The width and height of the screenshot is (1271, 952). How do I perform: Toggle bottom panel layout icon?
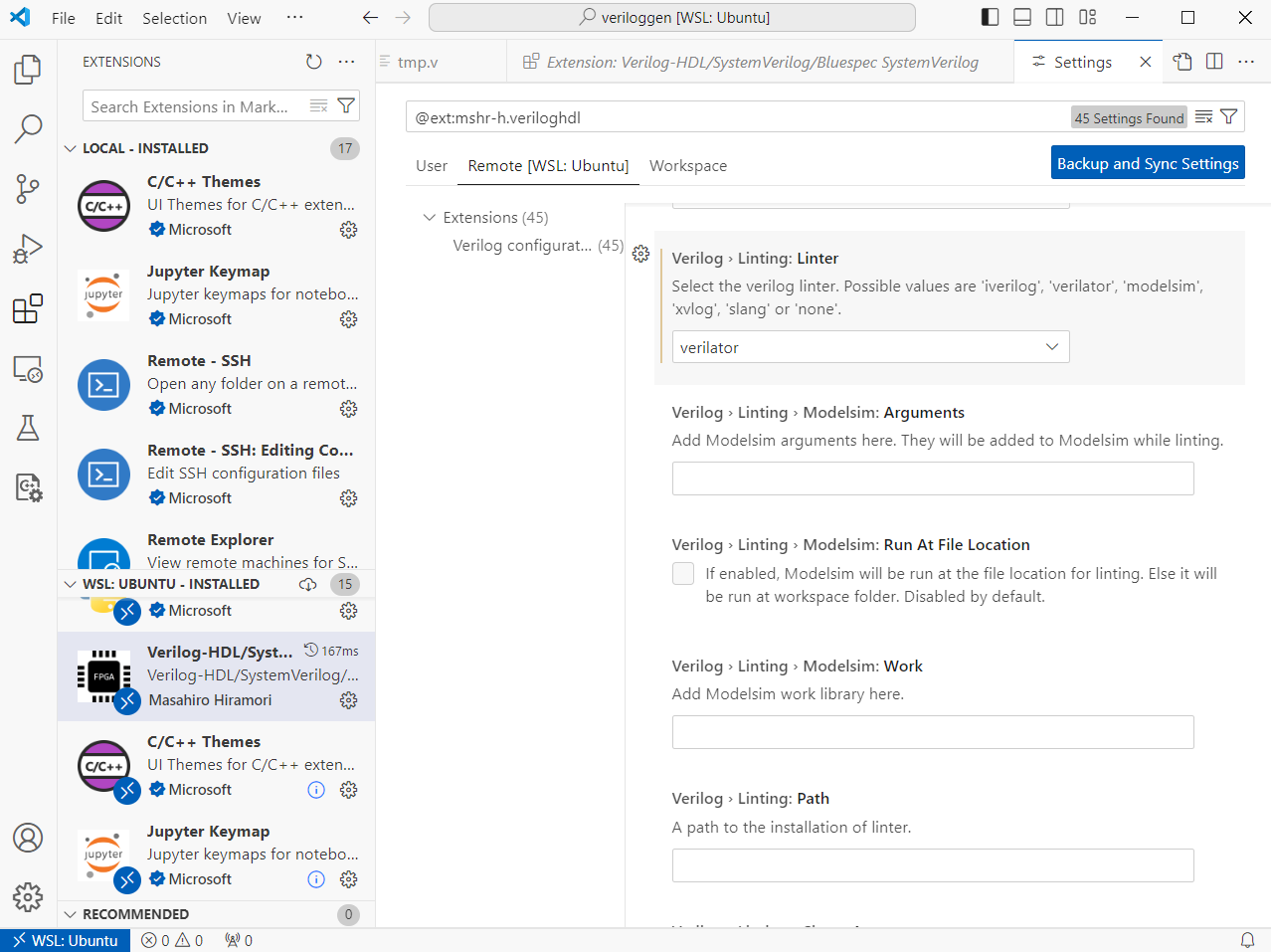point(1022,17)
